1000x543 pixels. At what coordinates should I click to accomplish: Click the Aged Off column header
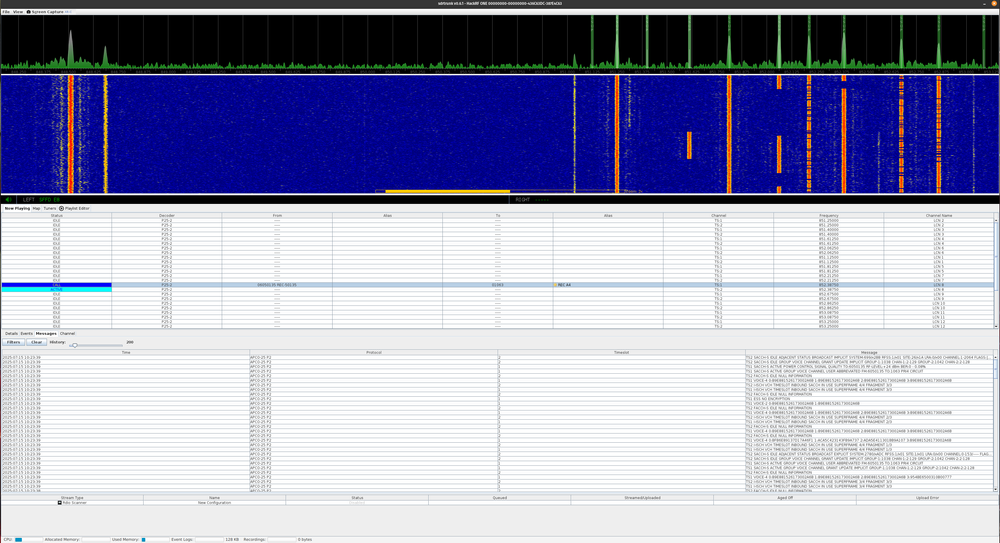(785, 498)
